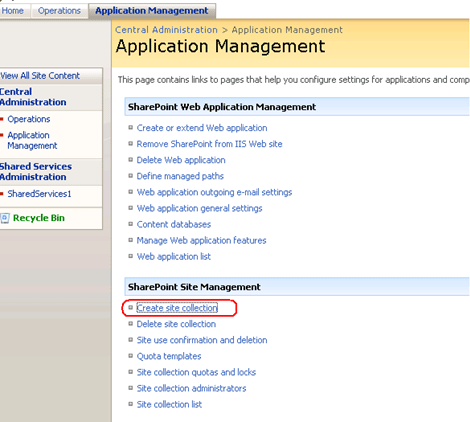The height and width of the screenshot is (422, 470).
Task: Open Web application general settings
Action: point(199,208)
